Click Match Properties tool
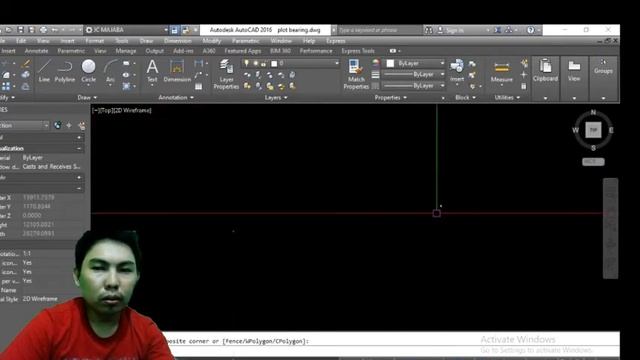 (356, 74)
